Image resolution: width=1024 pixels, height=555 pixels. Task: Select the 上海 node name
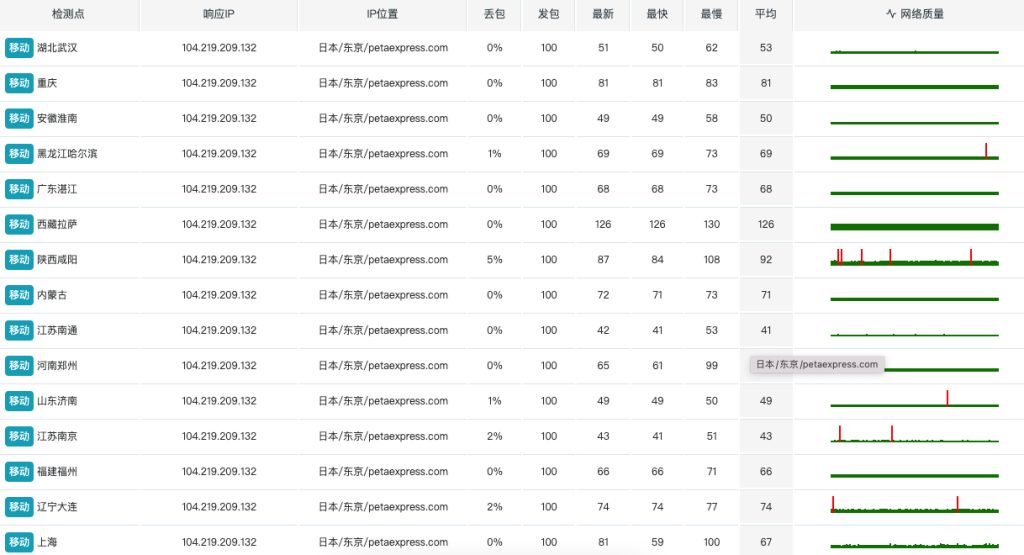point(47,541)
